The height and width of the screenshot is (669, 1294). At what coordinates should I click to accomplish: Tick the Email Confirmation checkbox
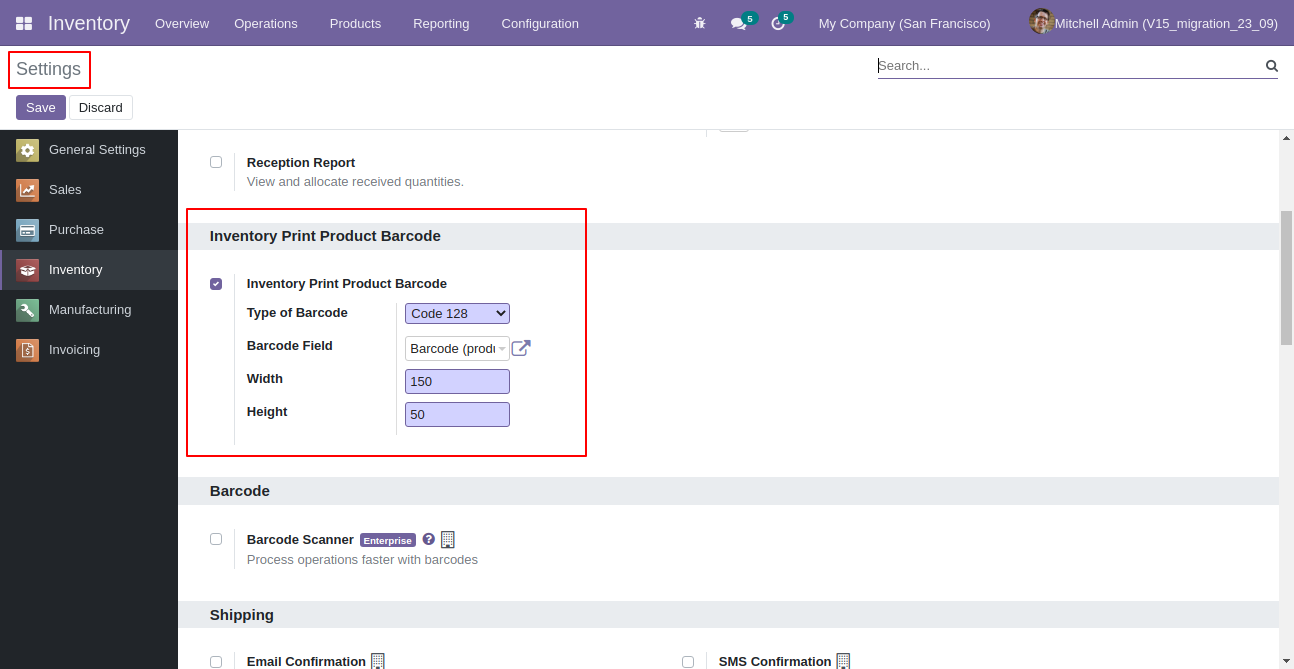pos(216,662)
